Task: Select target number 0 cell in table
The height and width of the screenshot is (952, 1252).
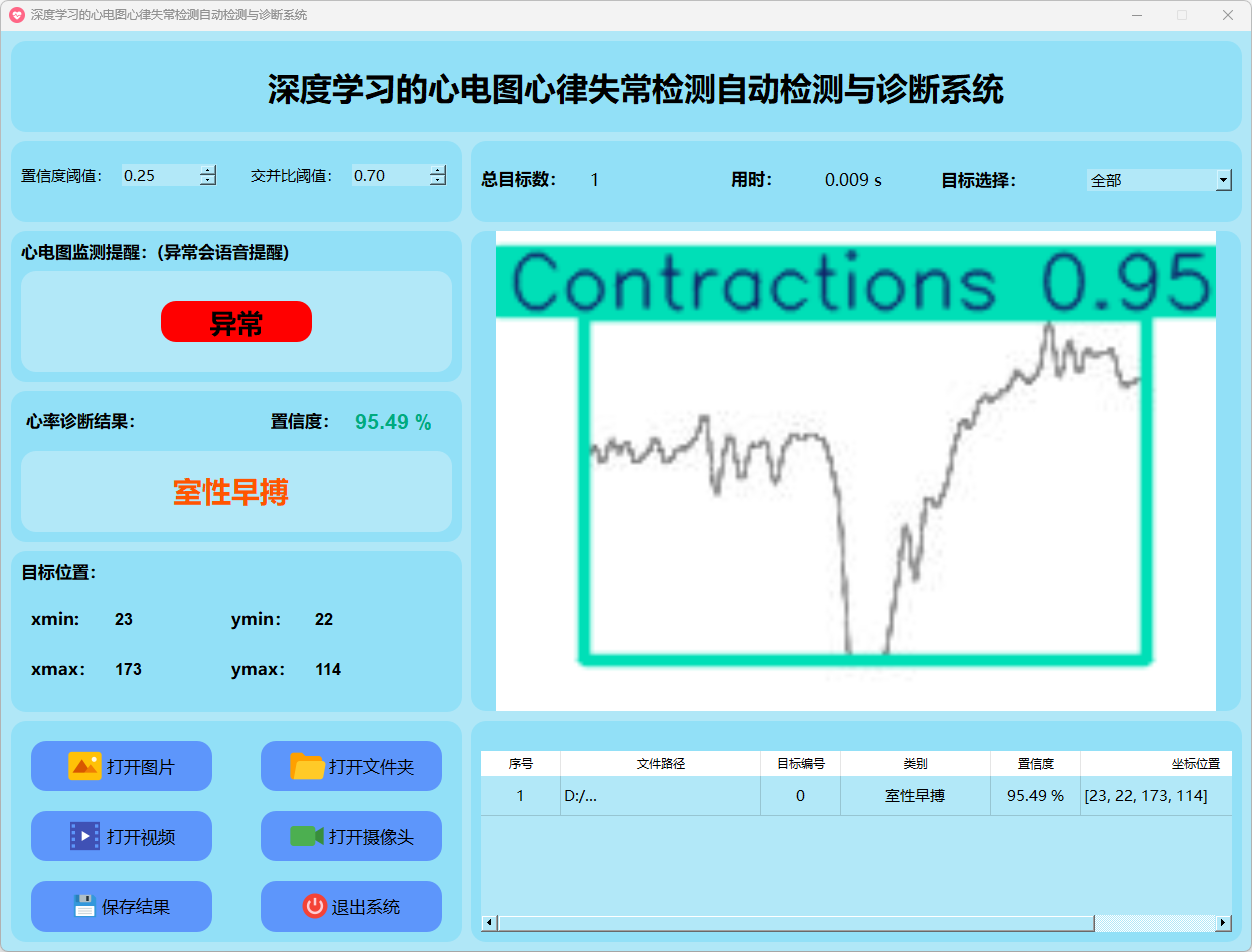Action: point(800,796)
